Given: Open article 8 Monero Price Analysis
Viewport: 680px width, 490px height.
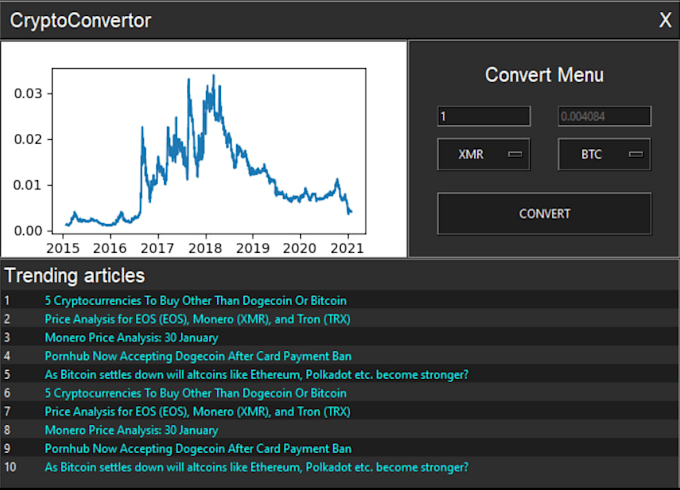Looking at the screenshot, I should coord(131,430).
